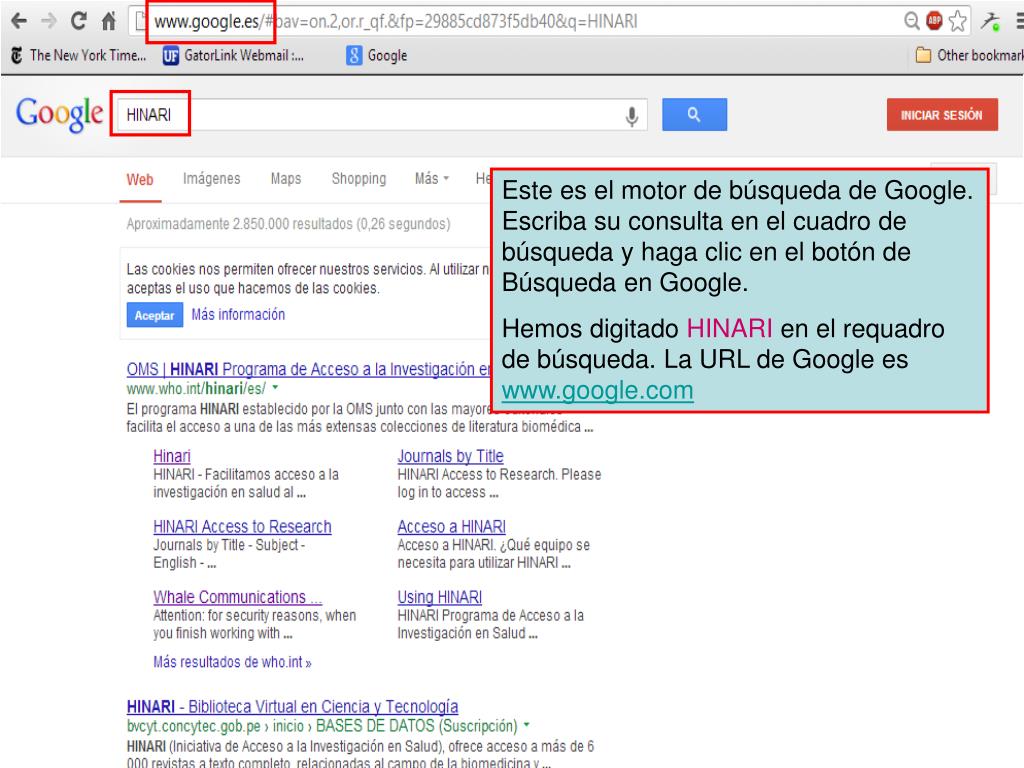
Task: Go forward with the browser forward arrow
Action: 49,22
